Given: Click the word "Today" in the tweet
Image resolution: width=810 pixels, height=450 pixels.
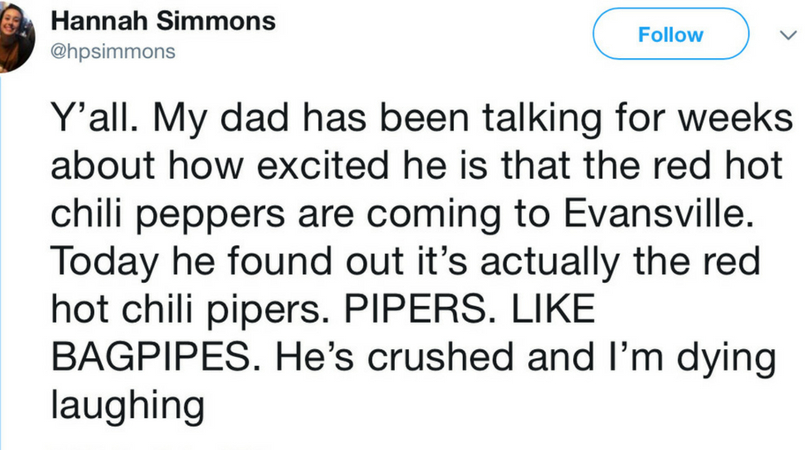Looking at the screenshot, I should click(104, 263).
